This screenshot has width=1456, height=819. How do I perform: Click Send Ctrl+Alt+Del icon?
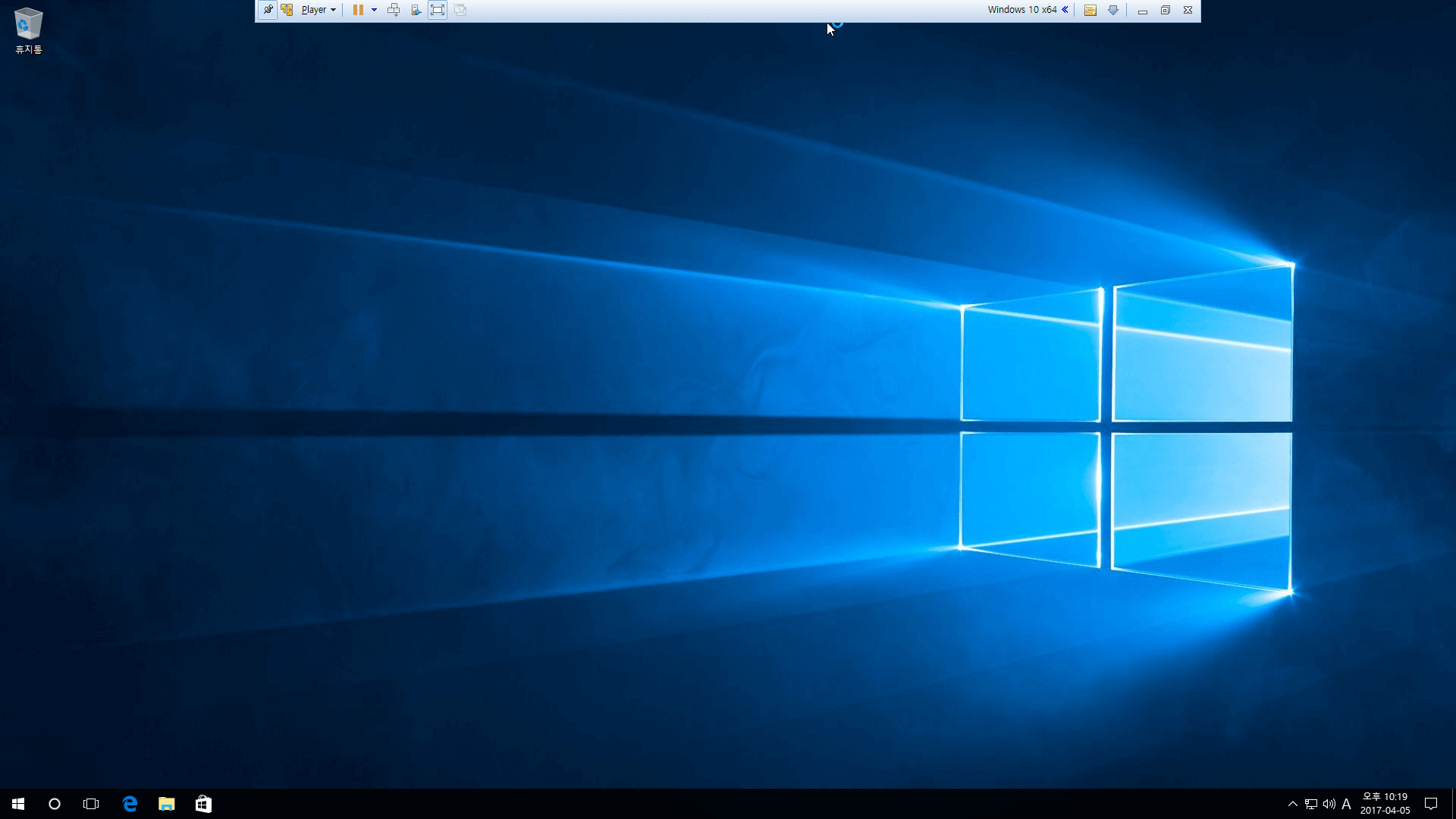point(394,10)
